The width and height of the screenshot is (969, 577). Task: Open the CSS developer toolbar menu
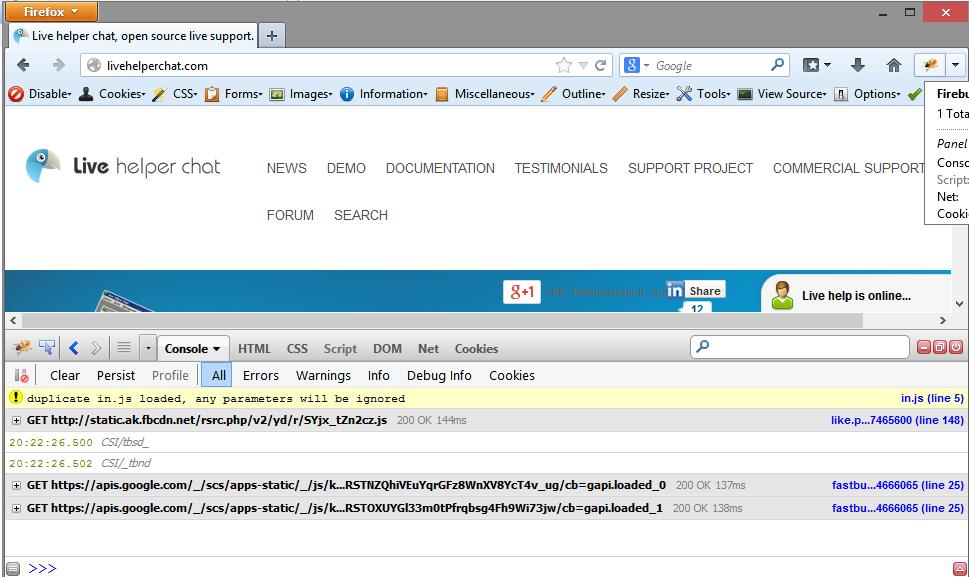[x=175, y=94]
